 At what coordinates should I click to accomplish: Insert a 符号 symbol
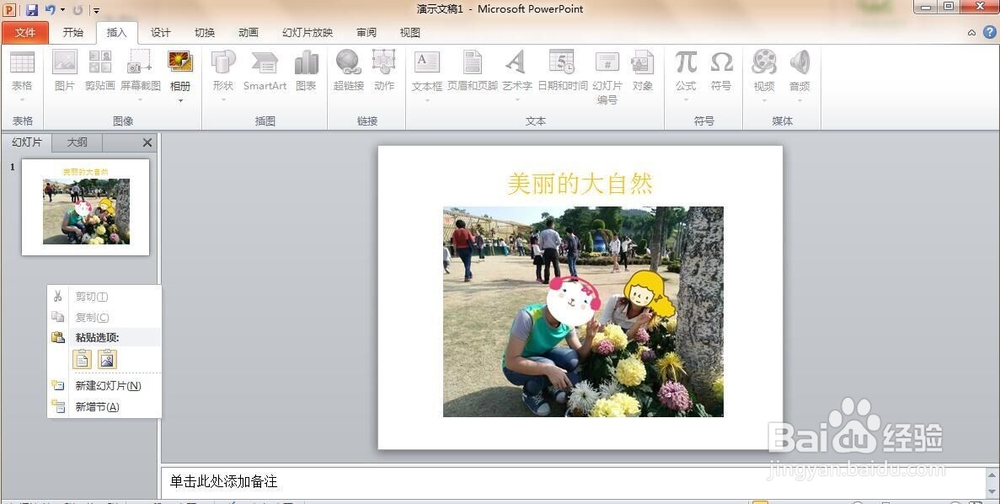(721, 70)
